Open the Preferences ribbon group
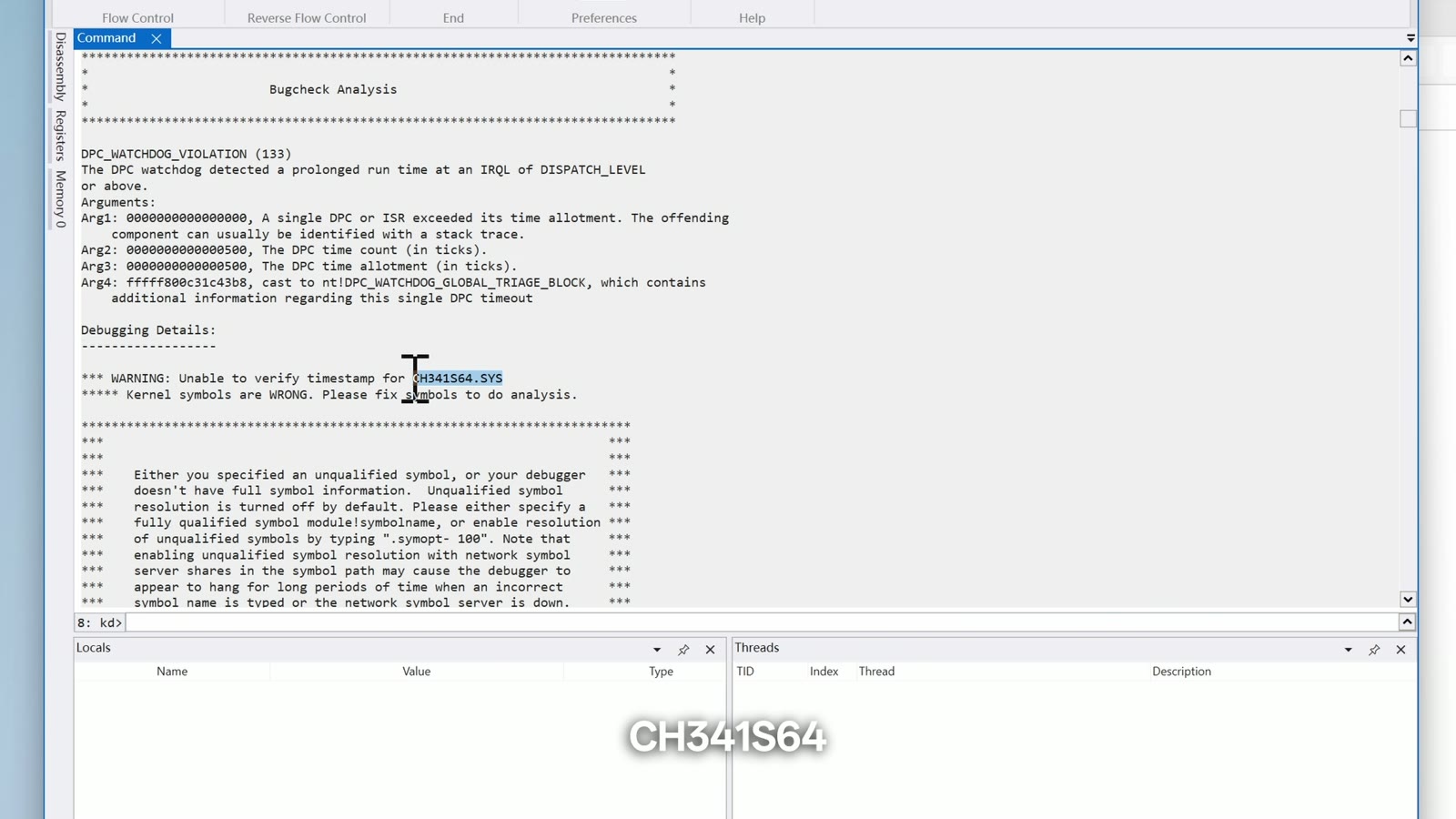Viewport: 1456px width, 819px height. point(604,17)
